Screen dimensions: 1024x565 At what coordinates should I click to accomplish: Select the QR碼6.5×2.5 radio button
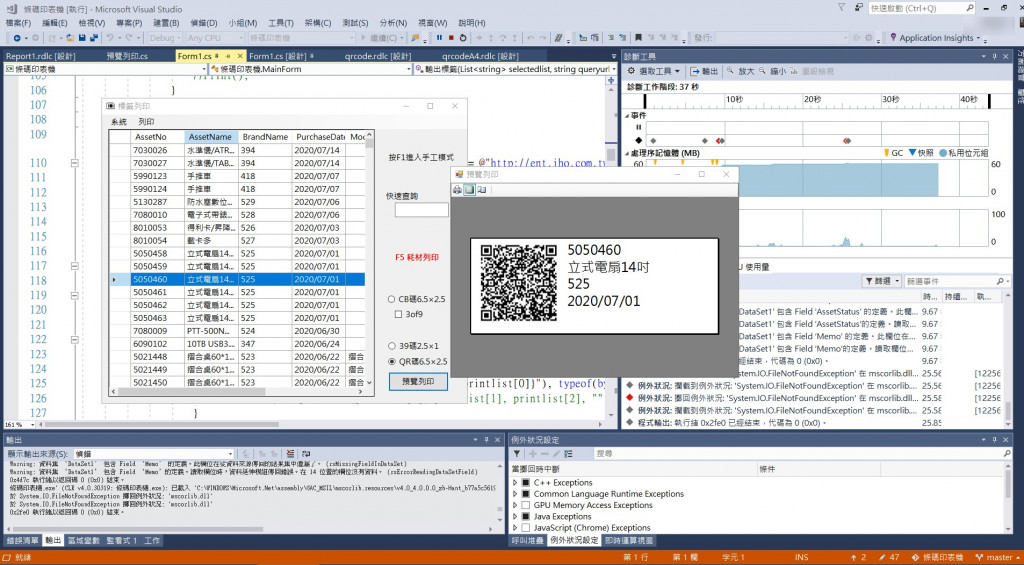(x=392, y=361)
